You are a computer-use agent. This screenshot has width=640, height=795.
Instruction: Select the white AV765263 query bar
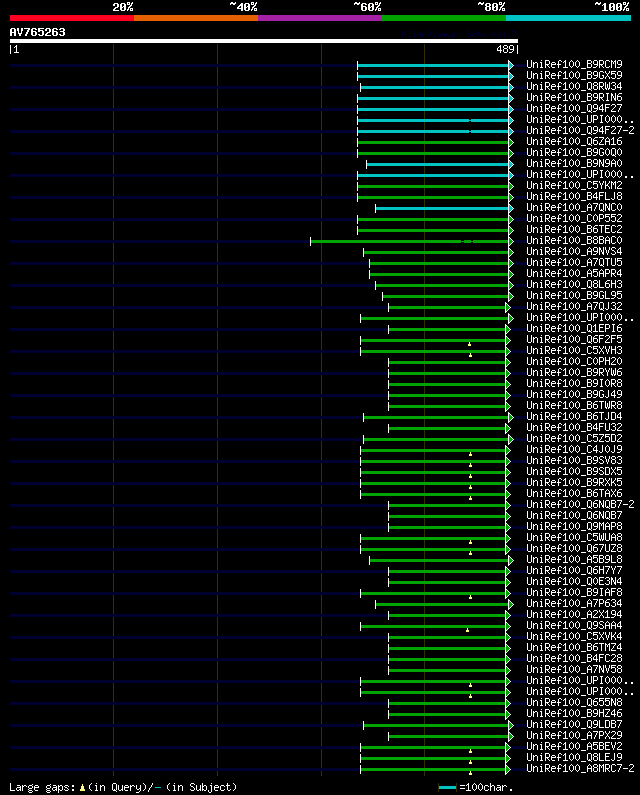click(264, 41)
